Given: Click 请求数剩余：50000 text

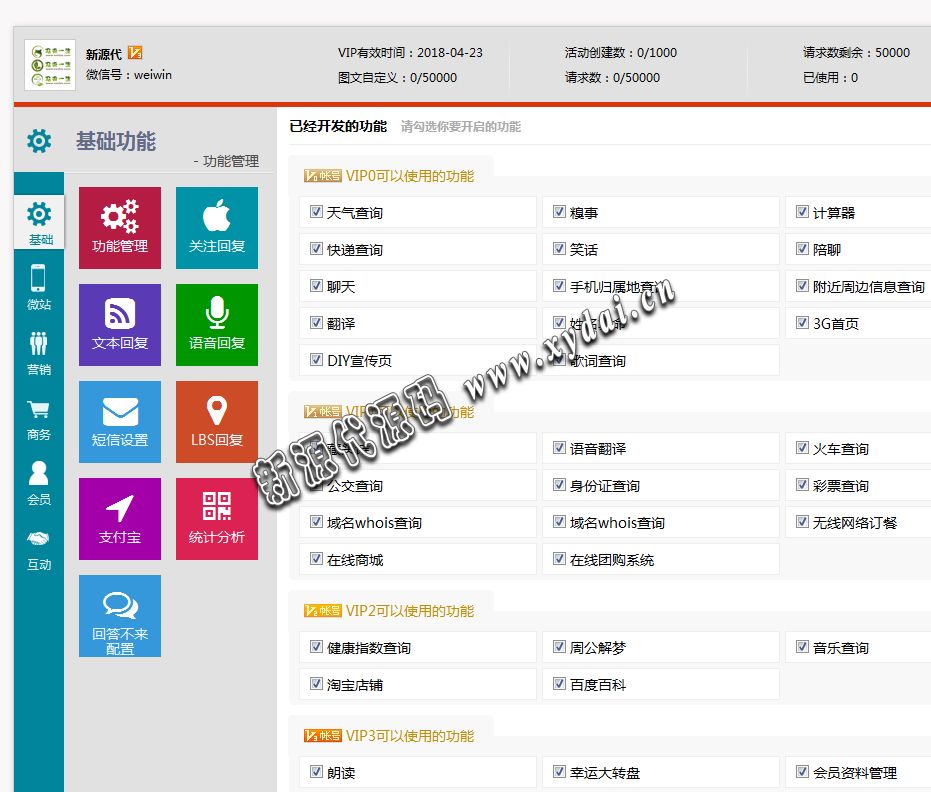Looking at the screenshot, I should pyautogui.click(x=856, y=53).
